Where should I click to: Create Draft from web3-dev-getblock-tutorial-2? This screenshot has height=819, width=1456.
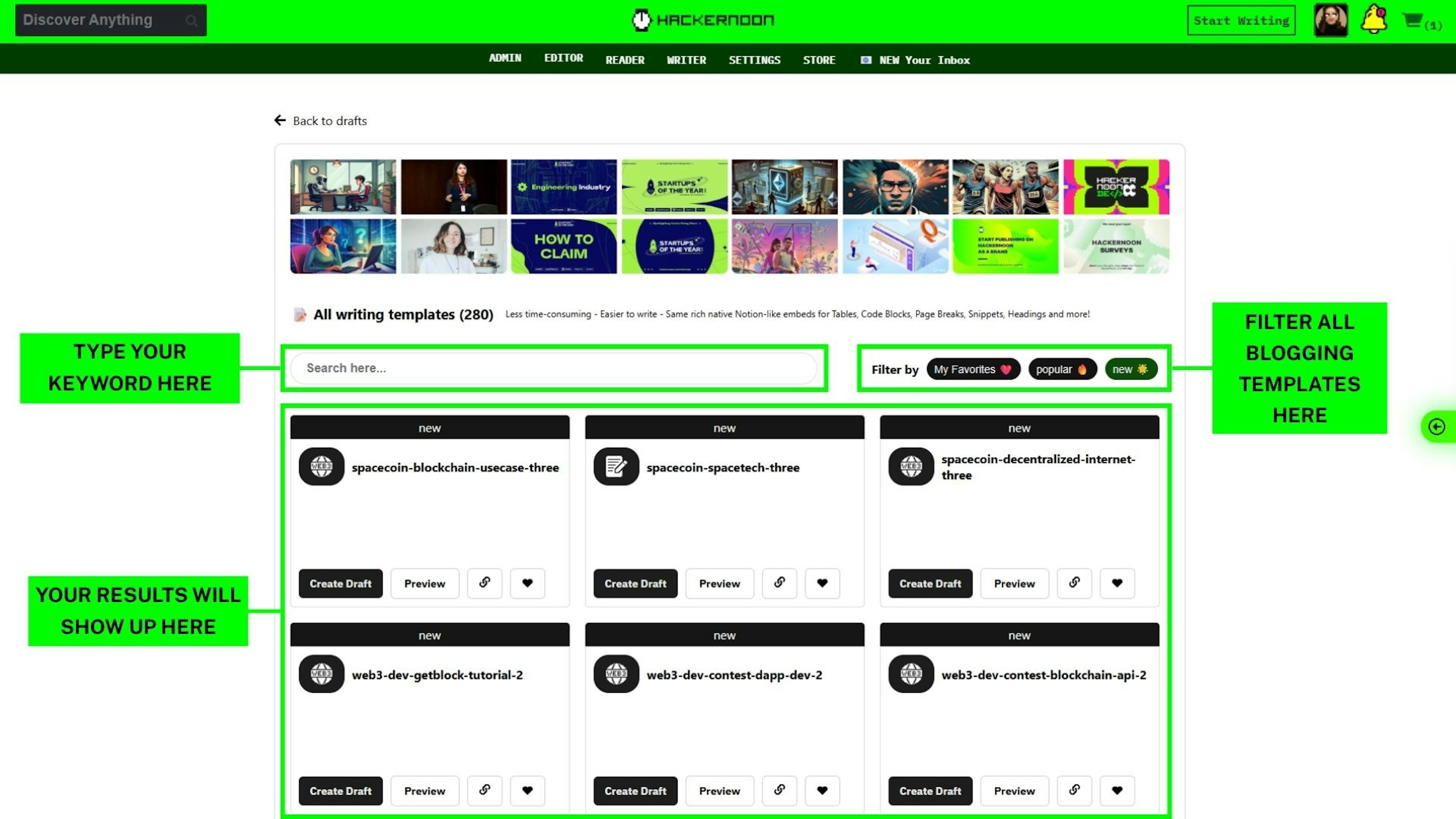coord(340,790)
